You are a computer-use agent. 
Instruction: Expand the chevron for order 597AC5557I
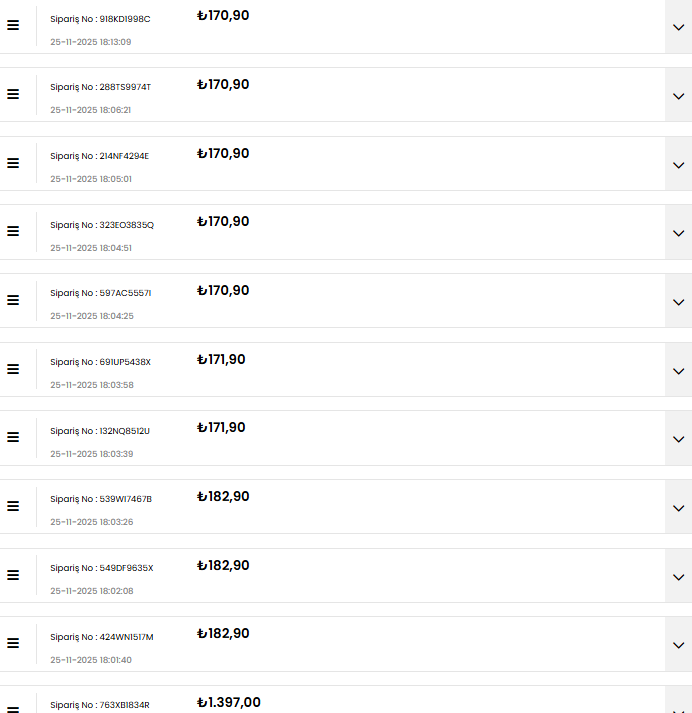click(x=678, y=302)
